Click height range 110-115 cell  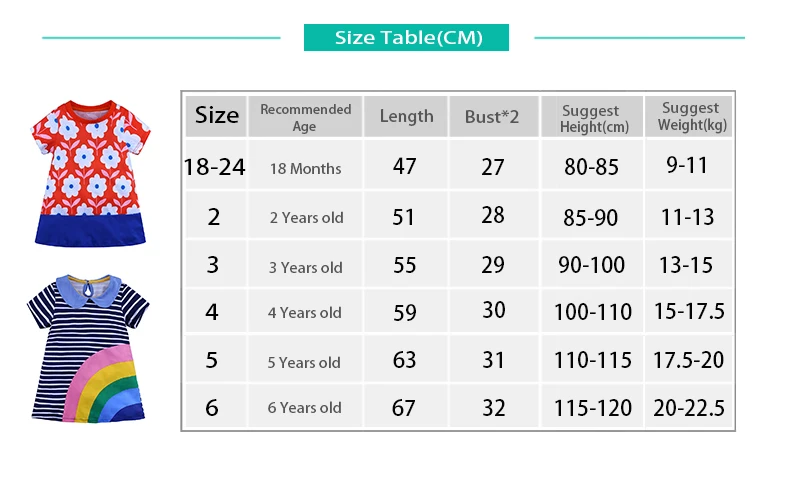coord(592,360)
